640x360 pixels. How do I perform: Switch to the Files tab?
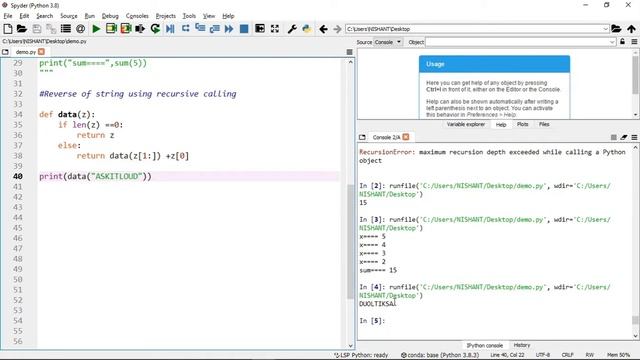[x=544, y=124]
